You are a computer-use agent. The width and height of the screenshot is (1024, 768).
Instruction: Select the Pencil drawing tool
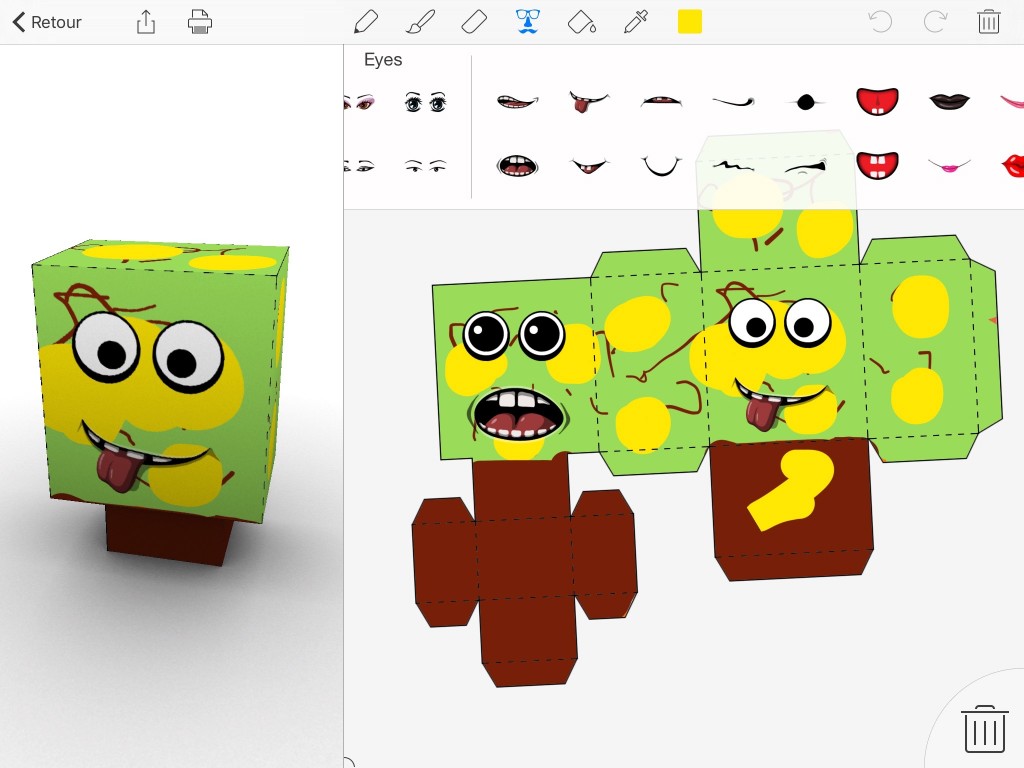[366, 22]
